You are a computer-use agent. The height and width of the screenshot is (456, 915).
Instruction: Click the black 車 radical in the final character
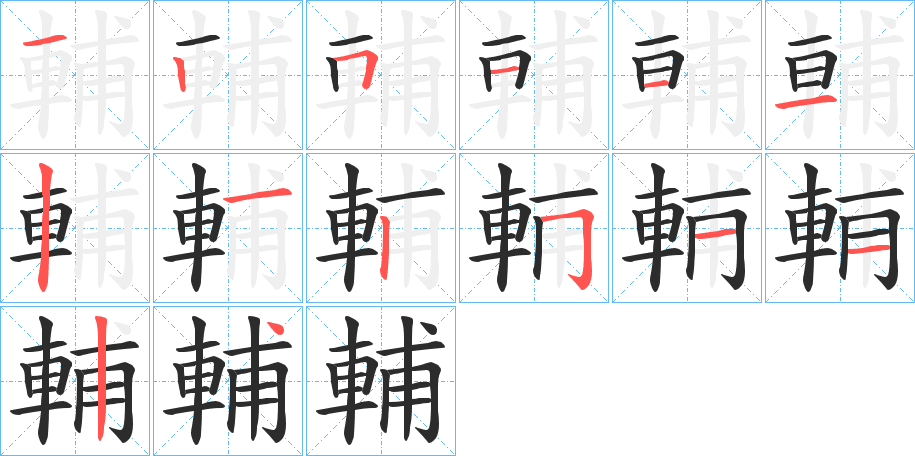click(348, 381)
